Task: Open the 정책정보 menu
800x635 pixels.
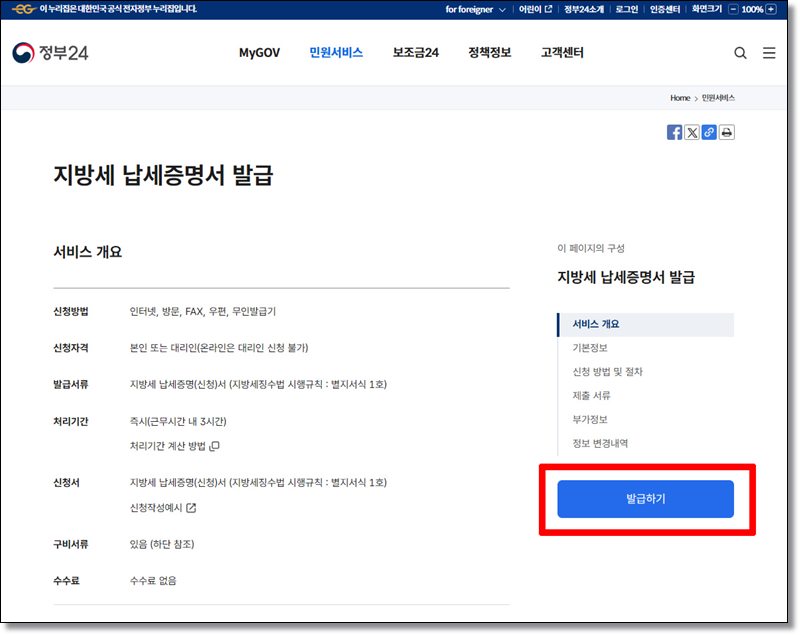Action: pos(489,53)
